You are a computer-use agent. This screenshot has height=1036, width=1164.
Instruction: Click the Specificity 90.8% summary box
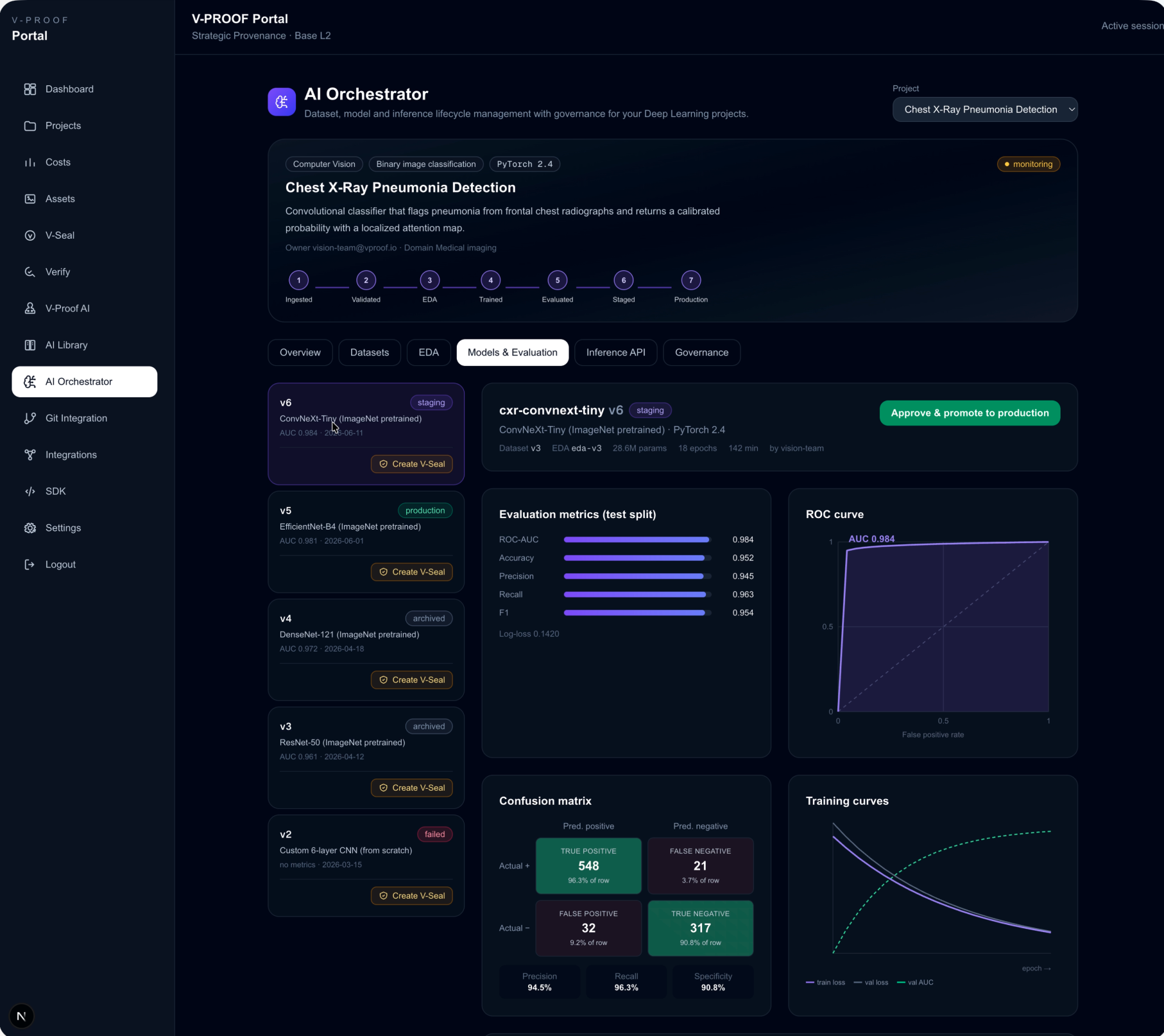click(x=713, y=981)
